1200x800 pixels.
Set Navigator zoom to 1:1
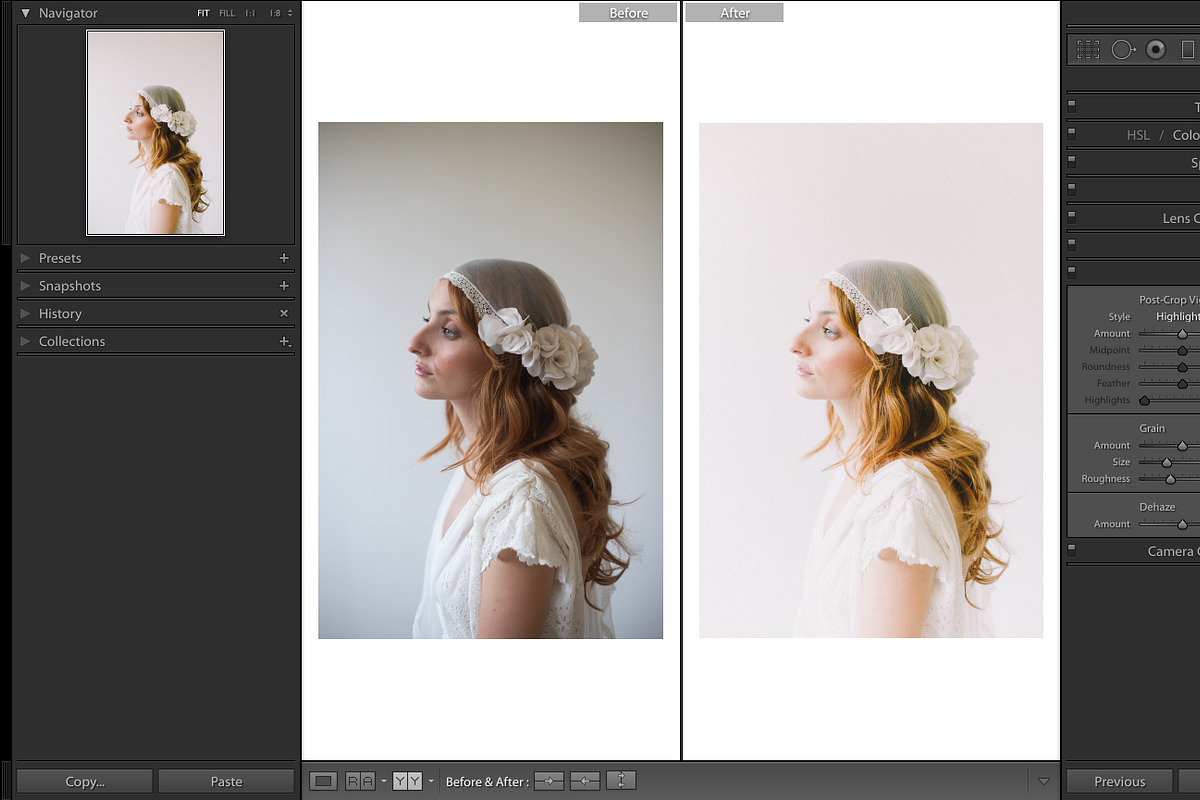[x=251, y=13]
